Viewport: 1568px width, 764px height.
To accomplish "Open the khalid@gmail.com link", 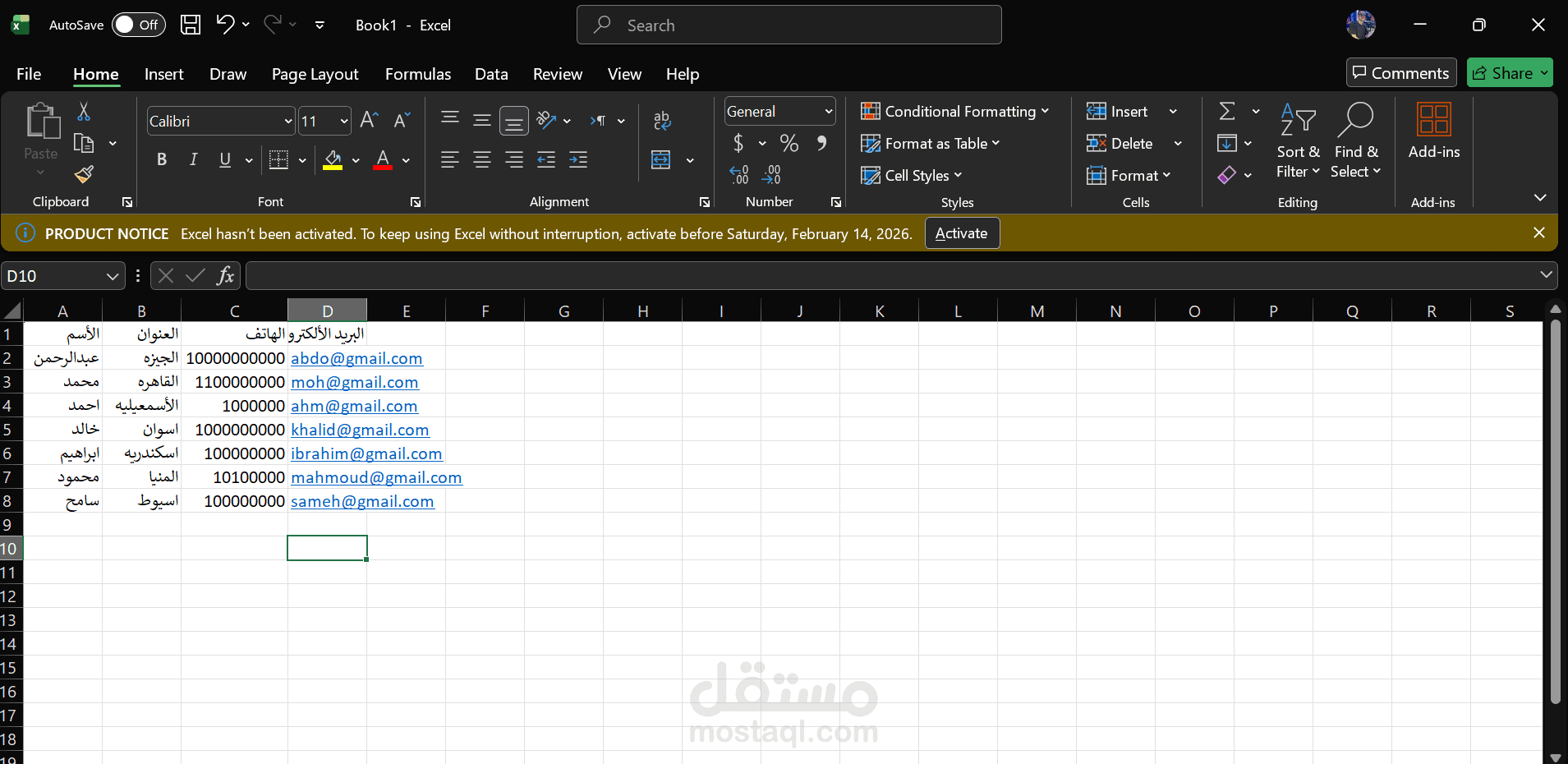I will pyautogui.click(x=360, y=430).
